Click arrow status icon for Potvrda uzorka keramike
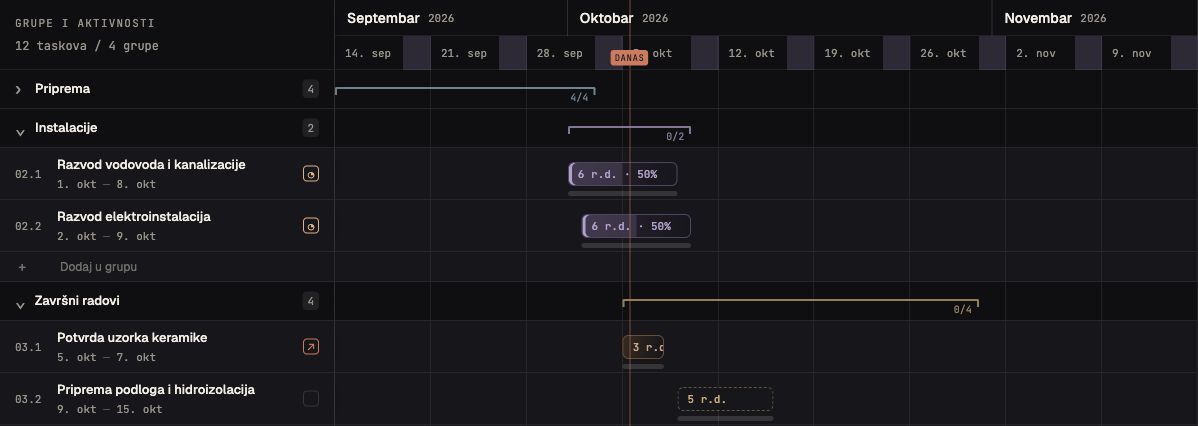Image resolution: width=1198 pixels, height=426 pixels. tap(310, 347)
